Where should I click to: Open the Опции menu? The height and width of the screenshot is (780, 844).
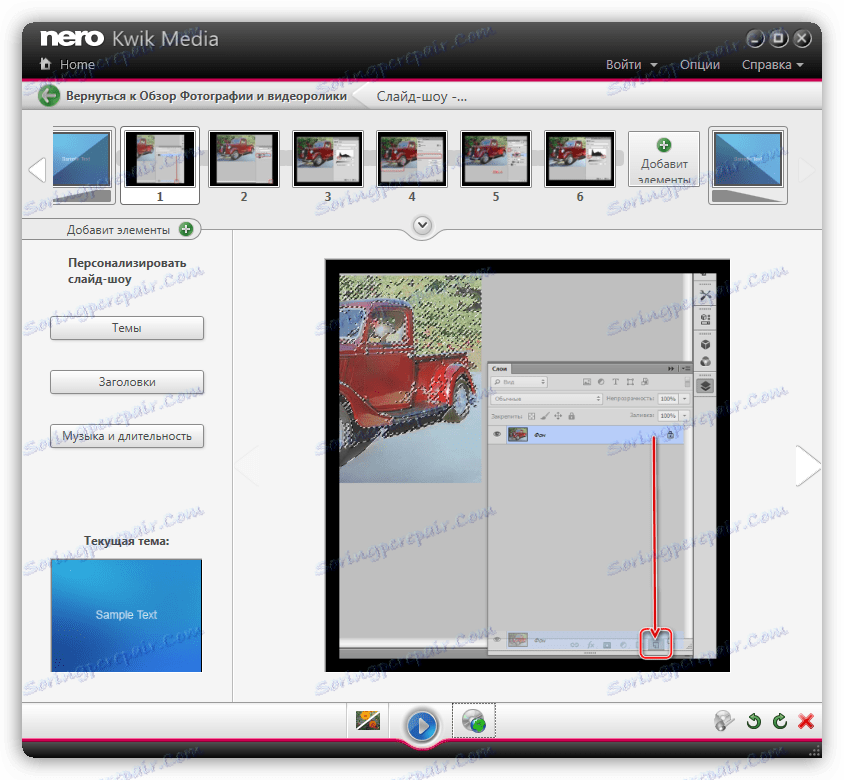(699, 64)
